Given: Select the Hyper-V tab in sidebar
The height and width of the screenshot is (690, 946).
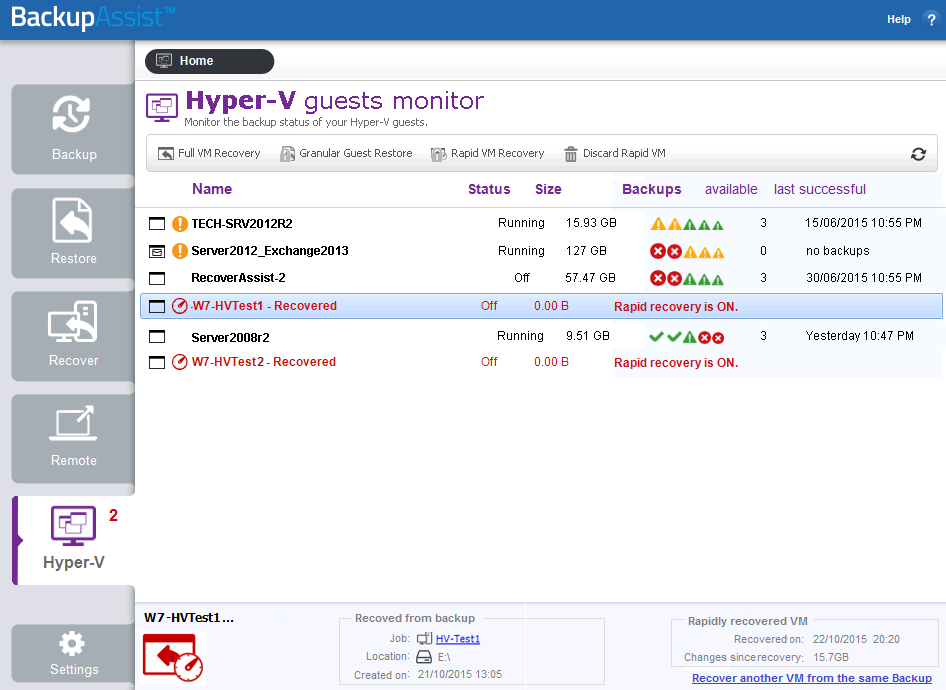Looking at the screenshot, I should (x=74, y=540).
